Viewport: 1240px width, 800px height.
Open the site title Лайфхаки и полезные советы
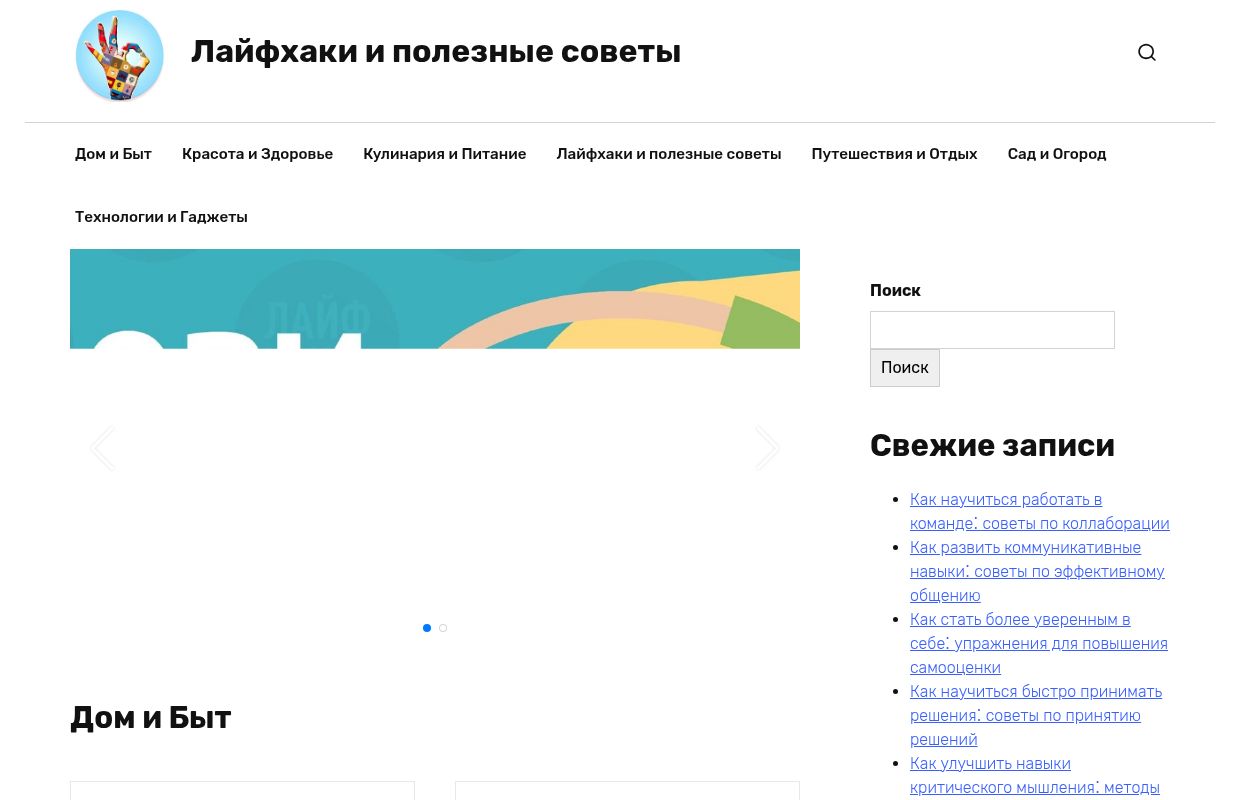click(436, 51)
